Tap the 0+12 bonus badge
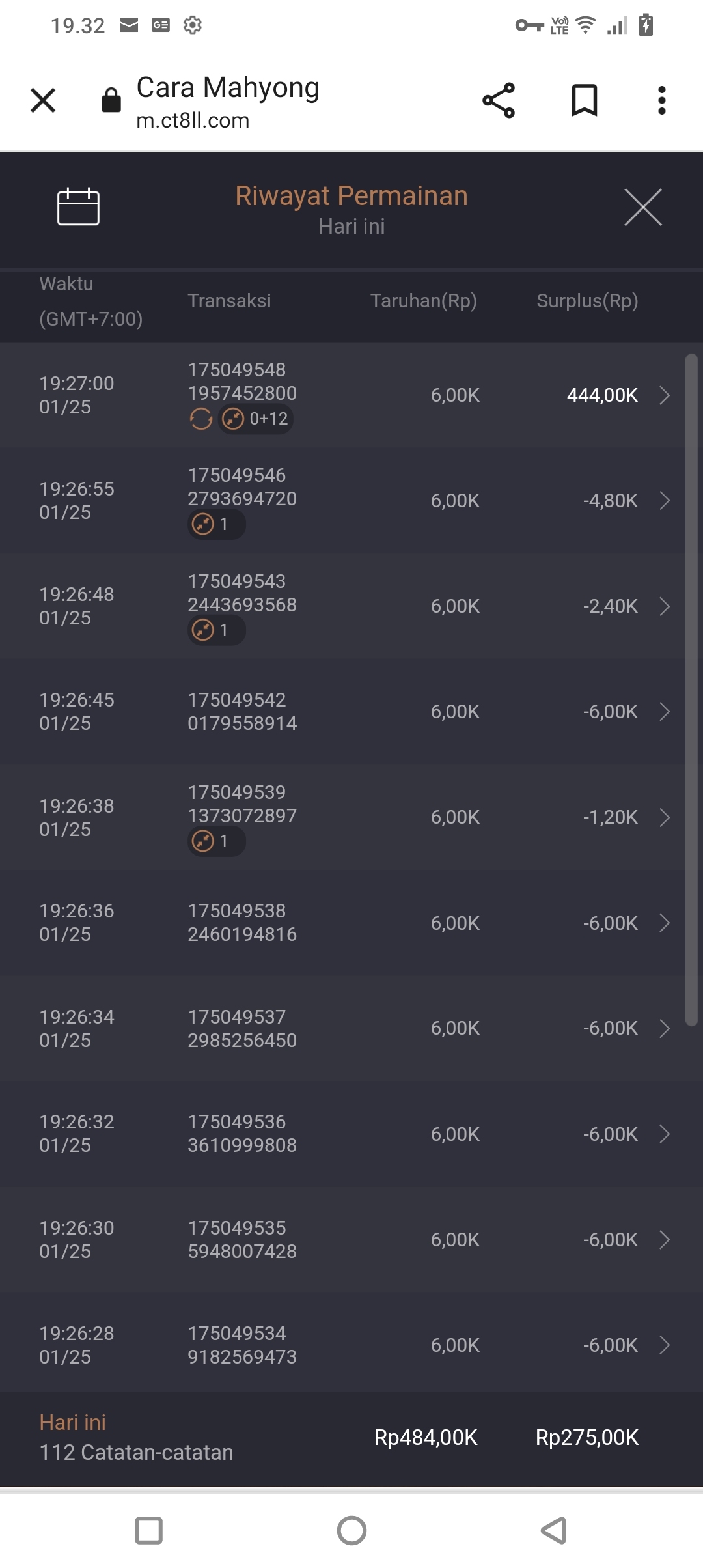Image resolution: width=703 pixels, height=1568 pixels. tap(256, 419)
